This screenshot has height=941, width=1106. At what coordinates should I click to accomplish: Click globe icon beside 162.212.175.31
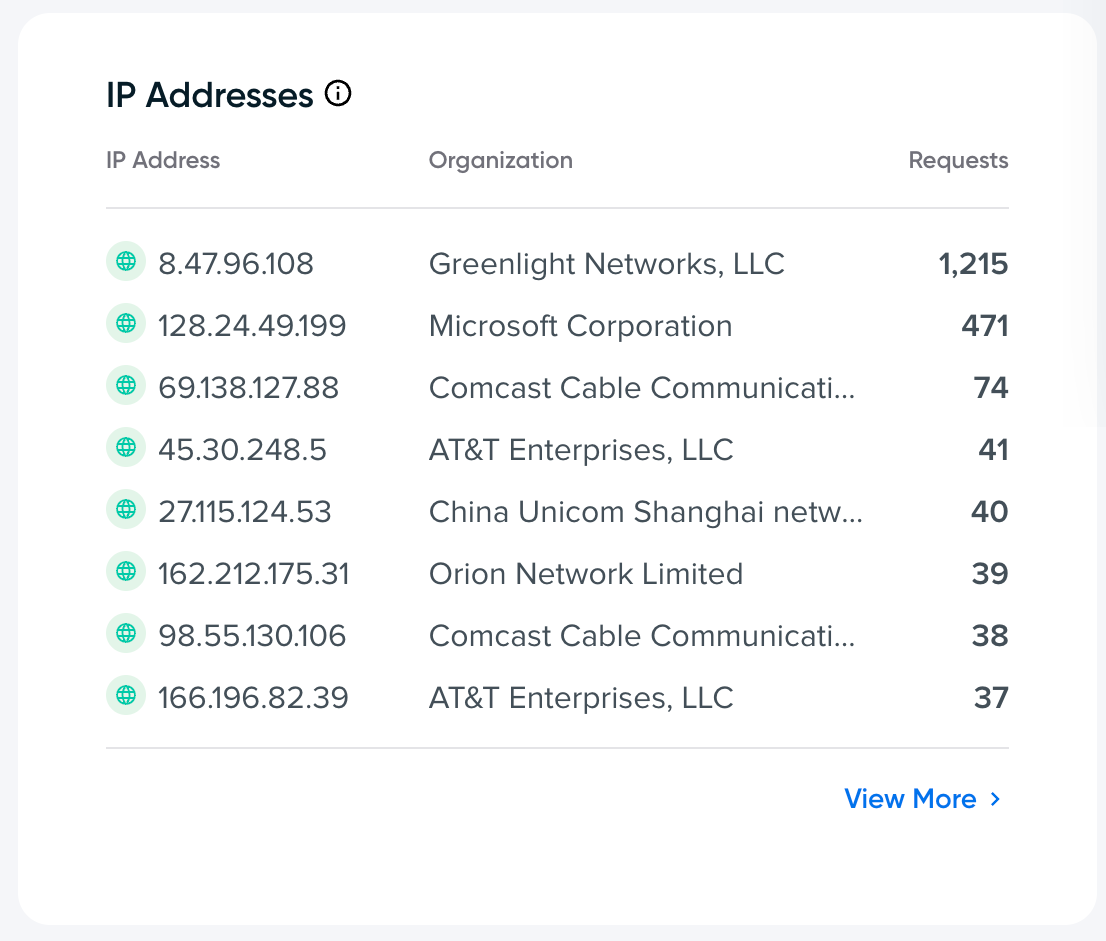click(126, 572)
